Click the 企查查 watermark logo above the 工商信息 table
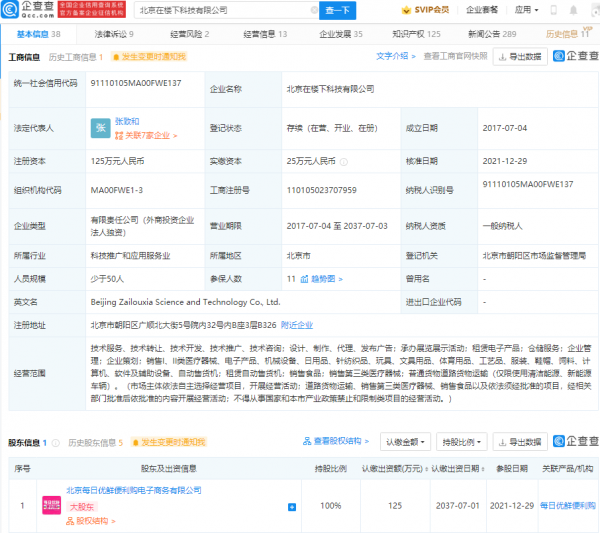Screen dimensions: 600x533 click(576, 56)
